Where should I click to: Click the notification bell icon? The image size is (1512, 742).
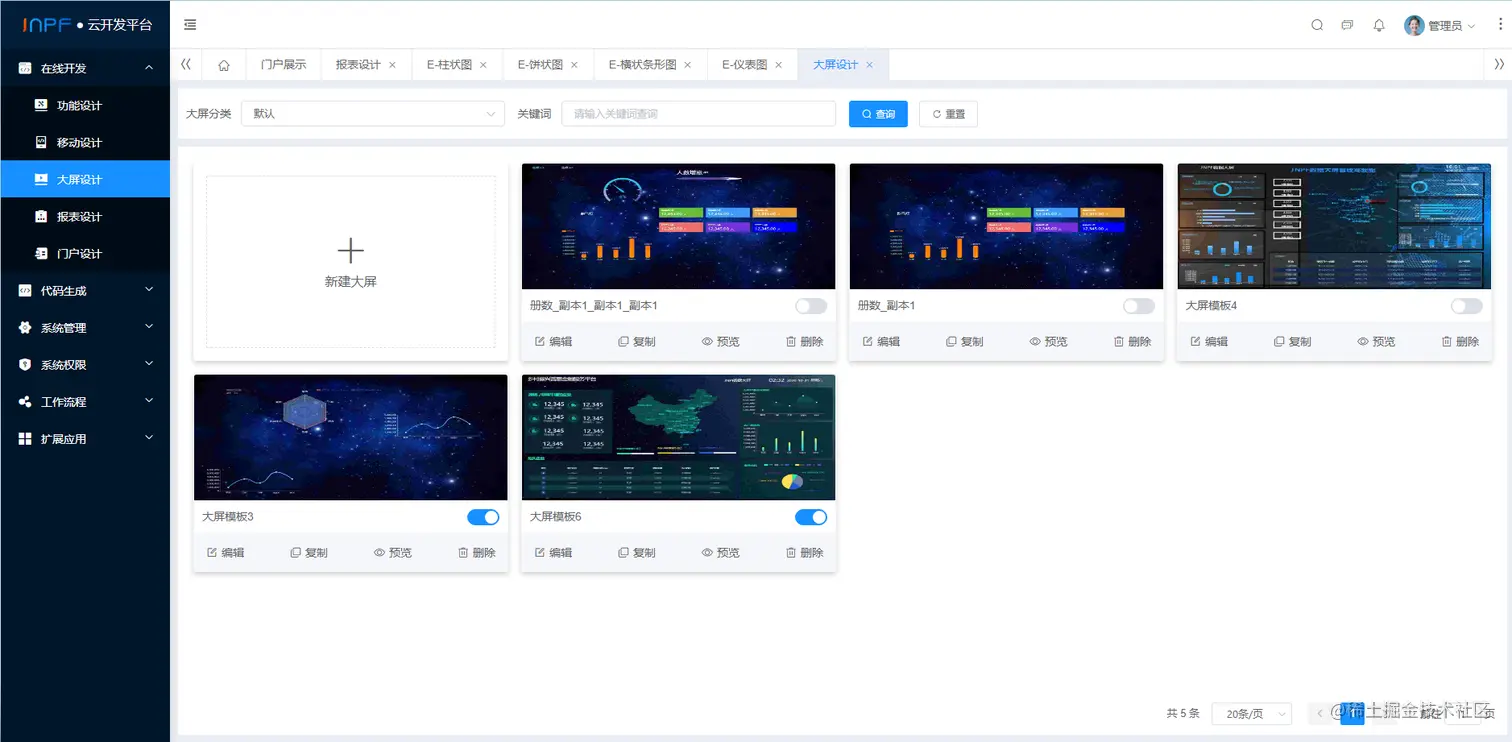[1379, 25]
